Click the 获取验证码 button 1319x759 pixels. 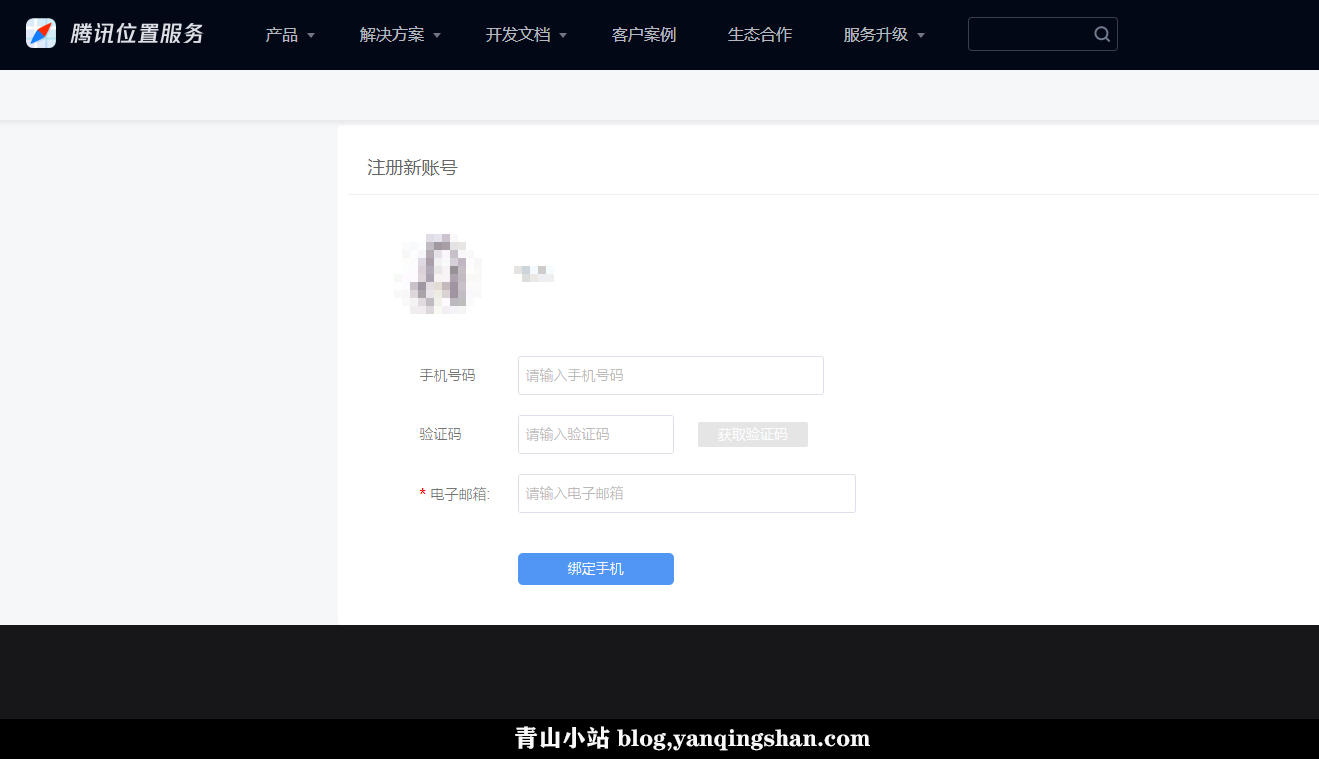[x=753, y=434]
